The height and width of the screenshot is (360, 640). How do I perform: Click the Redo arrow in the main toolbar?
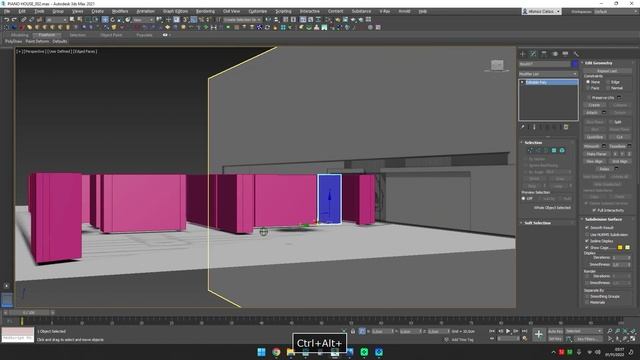[14, 20]
